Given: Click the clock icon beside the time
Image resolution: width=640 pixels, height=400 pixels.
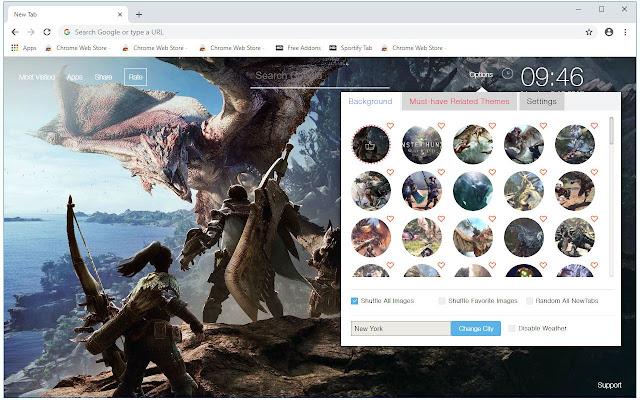Looking at the screenshot, I should coord(507,73).
